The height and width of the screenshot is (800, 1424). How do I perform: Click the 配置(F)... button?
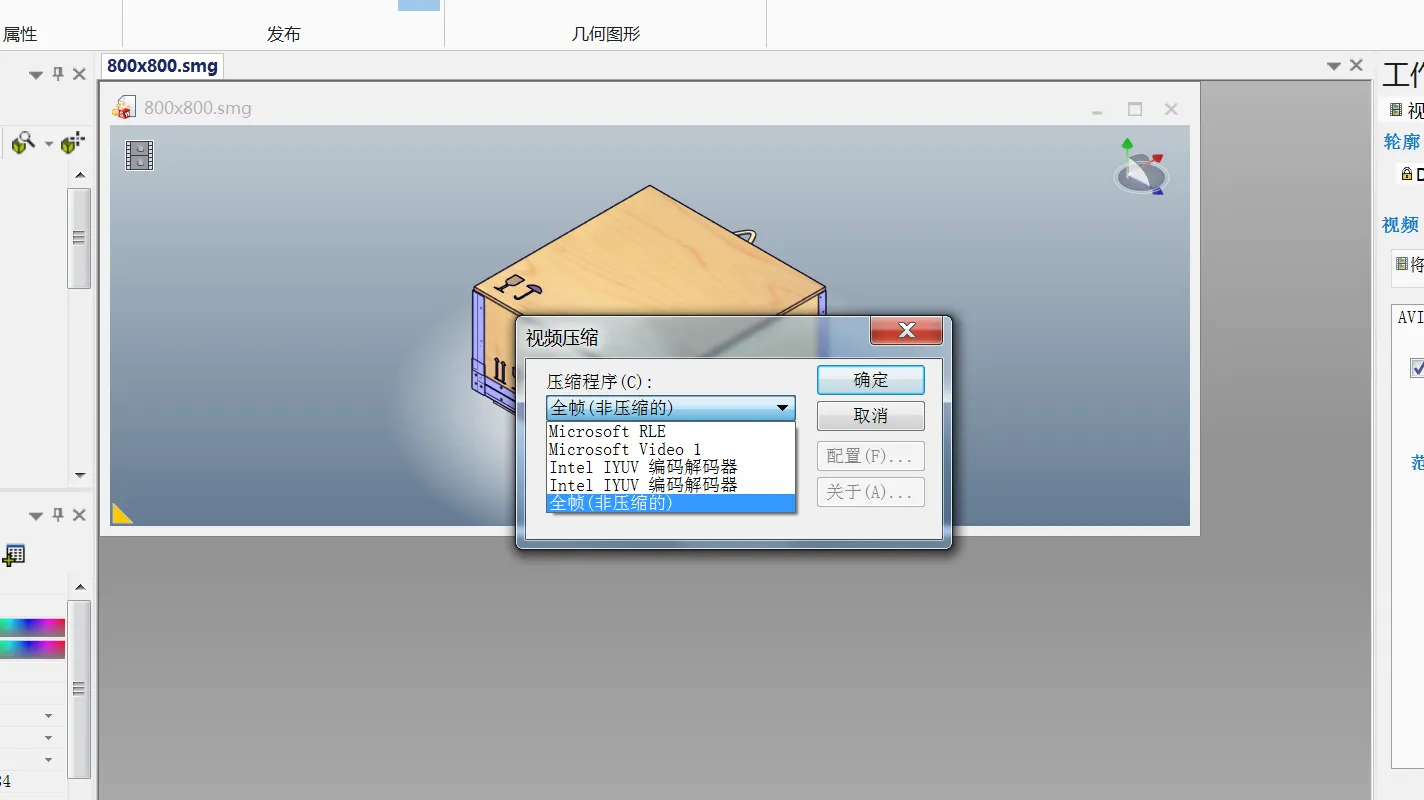click(x=871, y=456)
